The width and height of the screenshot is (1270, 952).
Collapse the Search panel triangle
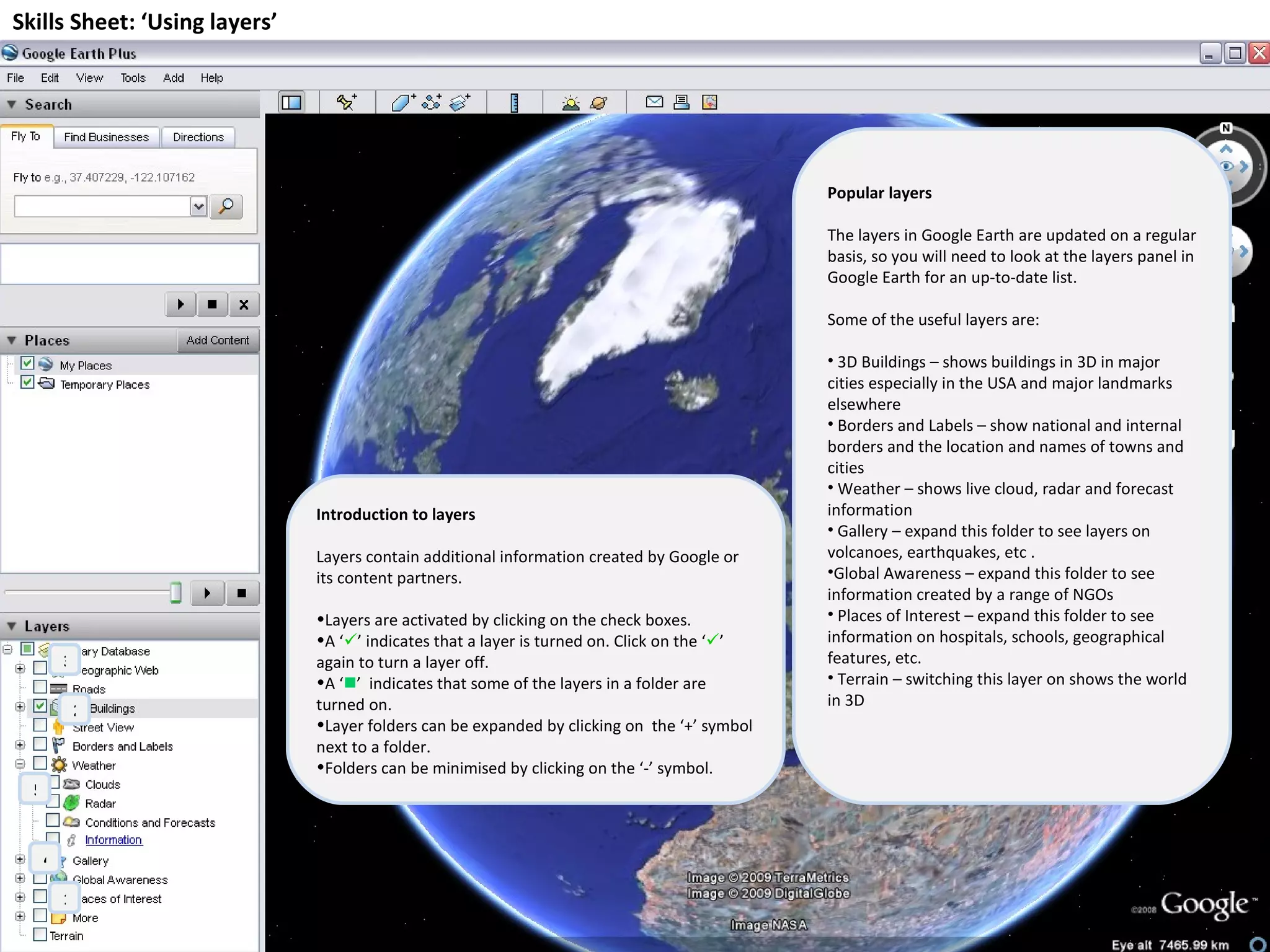tap(11, 104)
